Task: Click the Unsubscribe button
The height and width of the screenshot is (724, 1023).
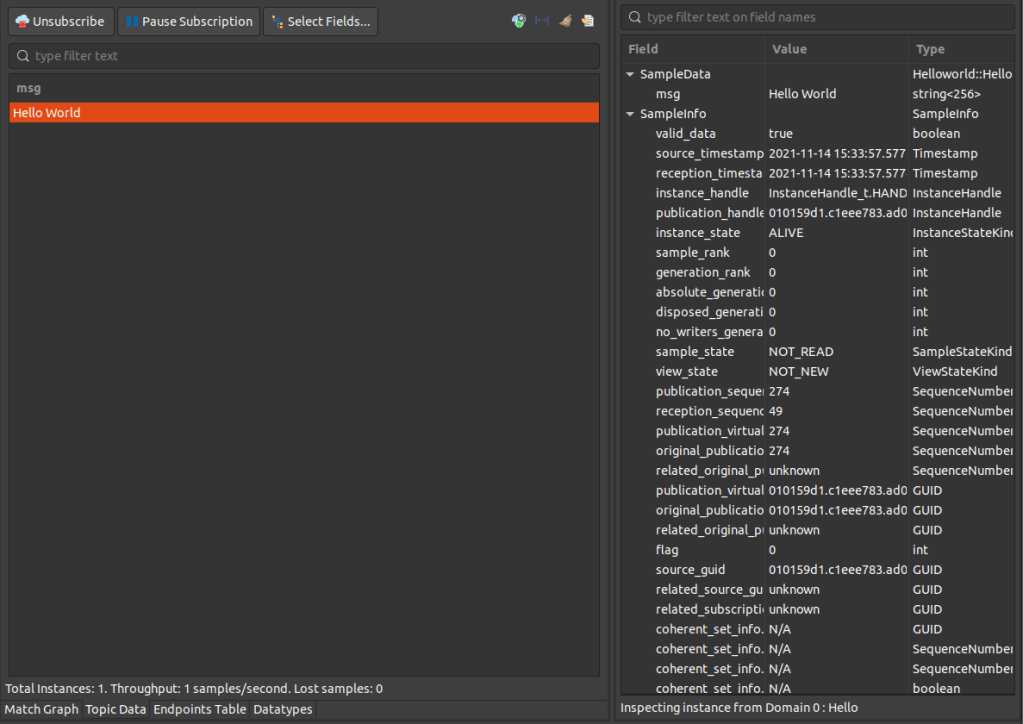Action: [x=60, y=22]
